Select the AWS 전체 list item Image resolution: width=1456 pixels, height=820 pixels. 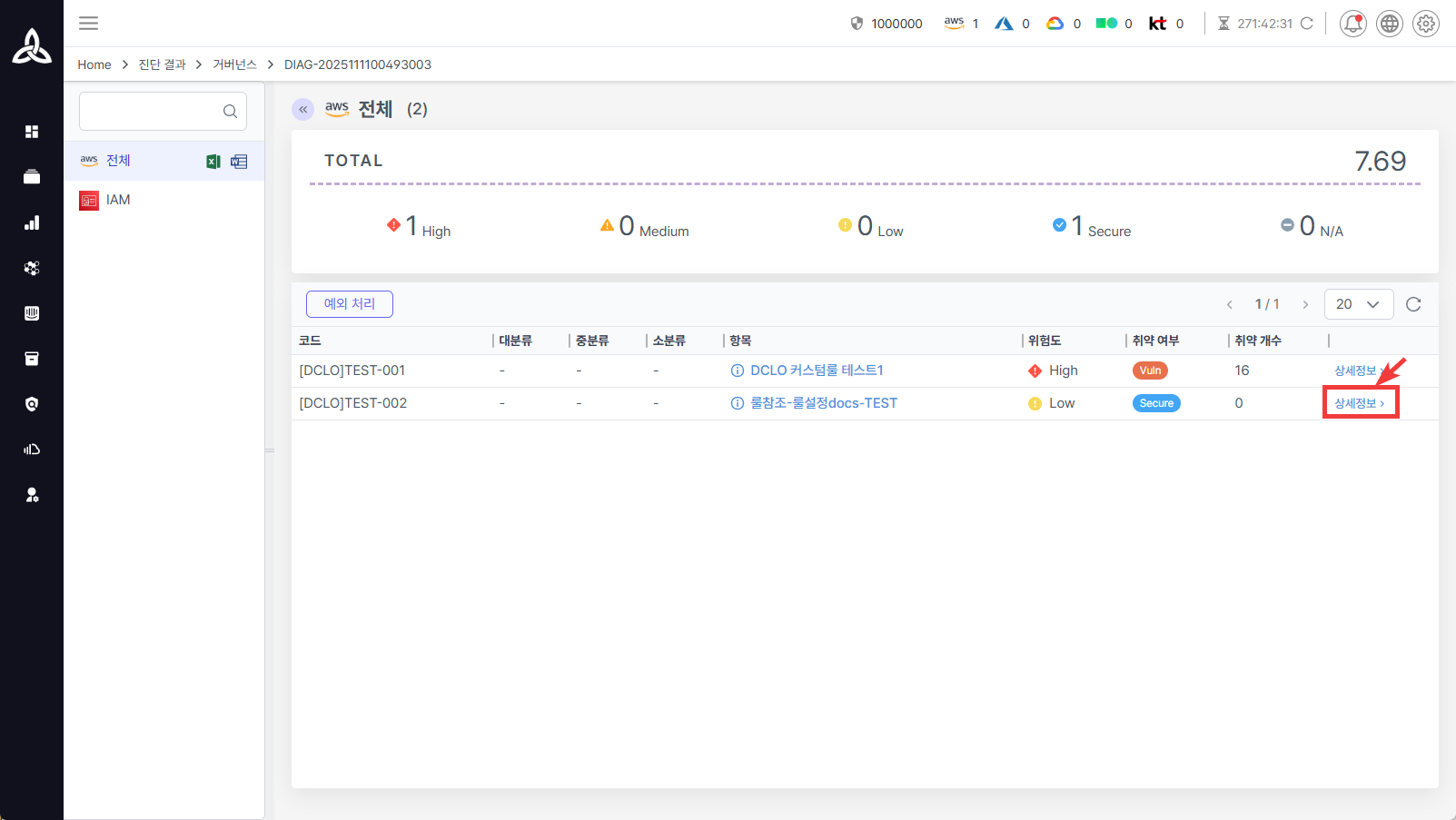(x=118, y=161)
